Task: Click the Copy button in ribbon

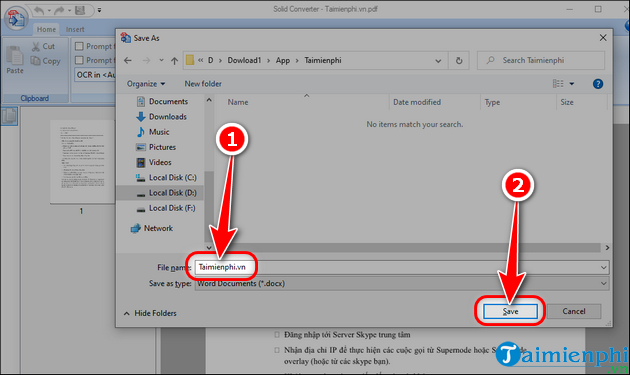Action: (46, 61)
